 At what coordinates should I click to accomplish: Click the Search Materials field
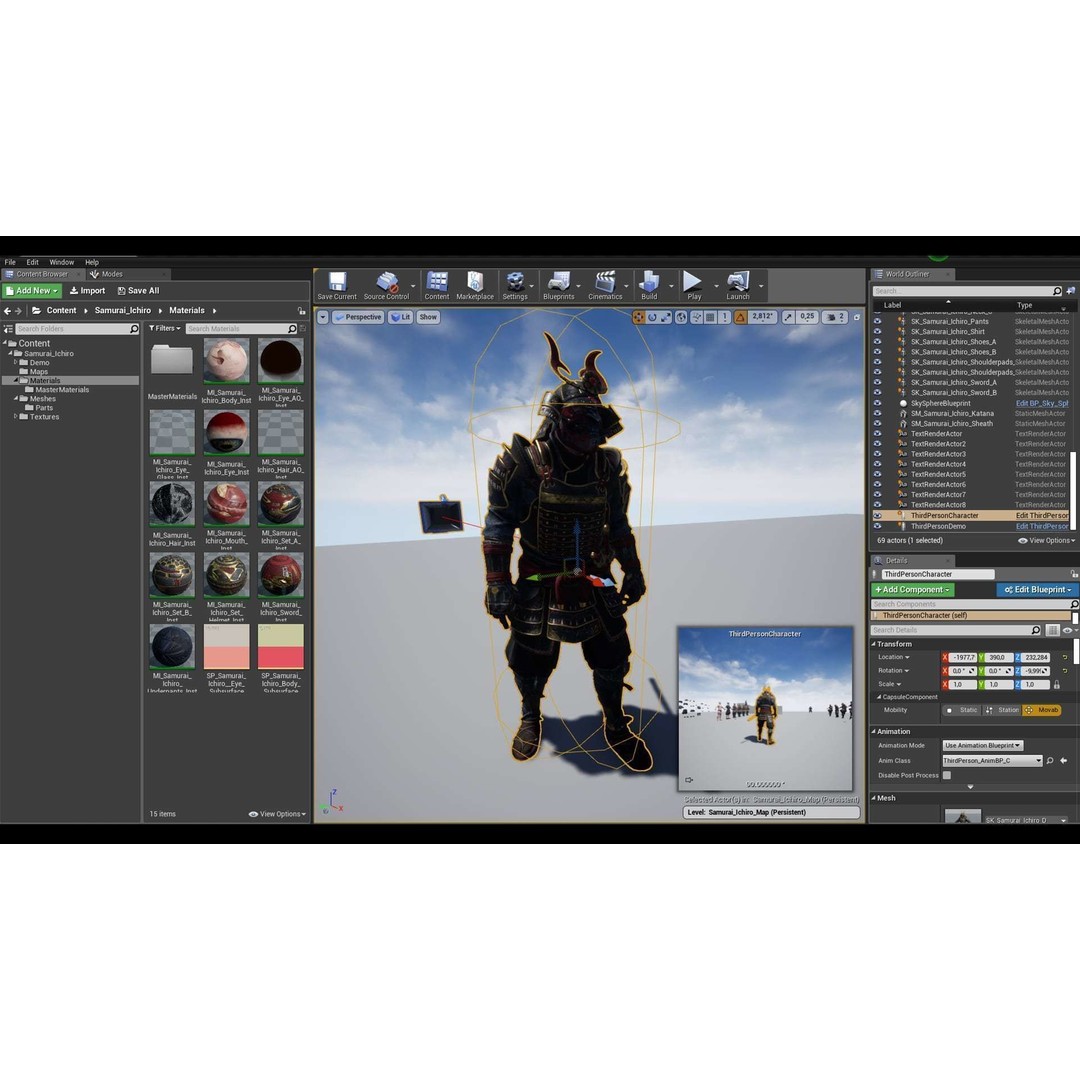tap(242, 329)
